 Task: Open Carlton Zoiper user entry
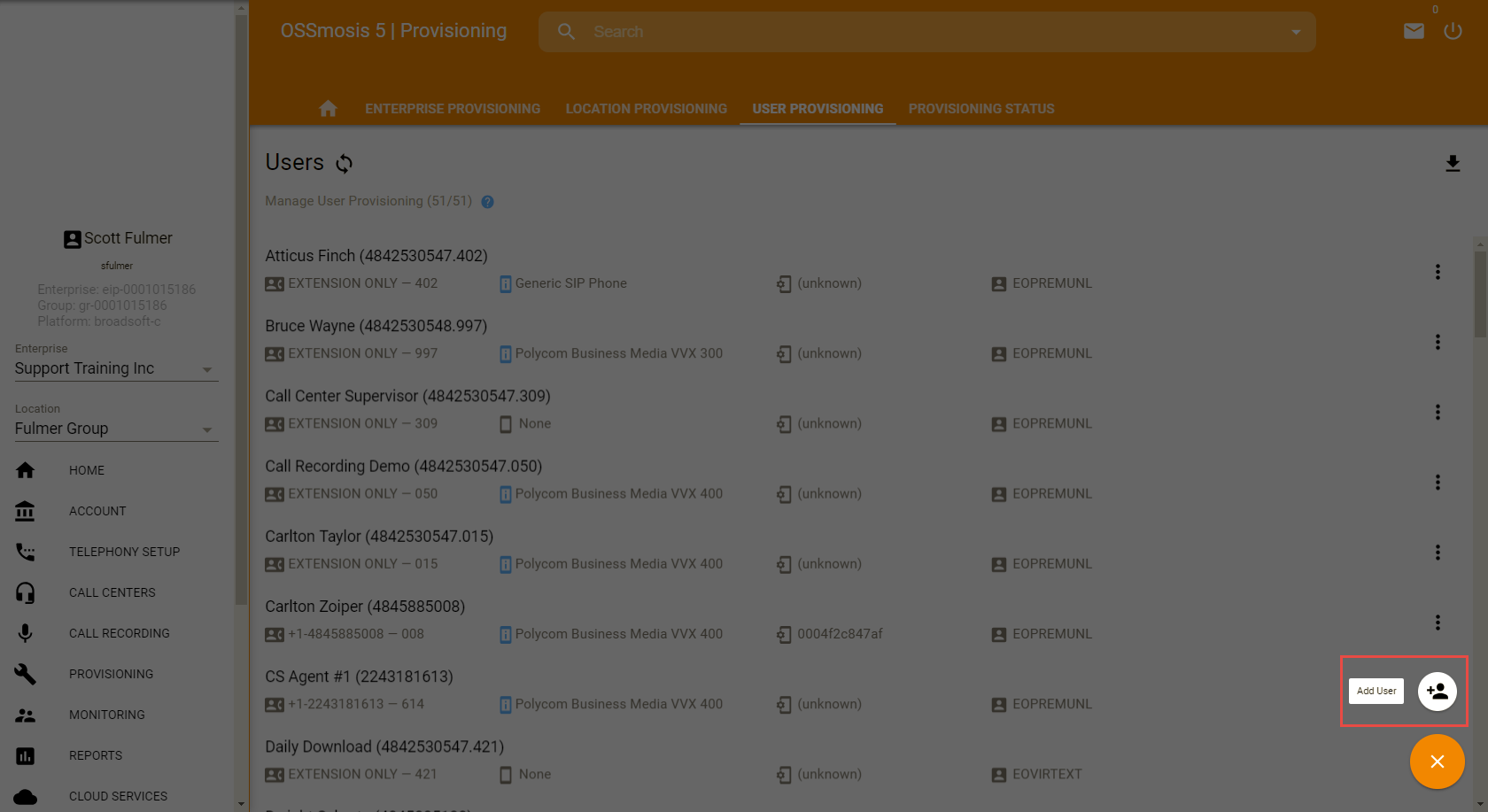(365, 607)
